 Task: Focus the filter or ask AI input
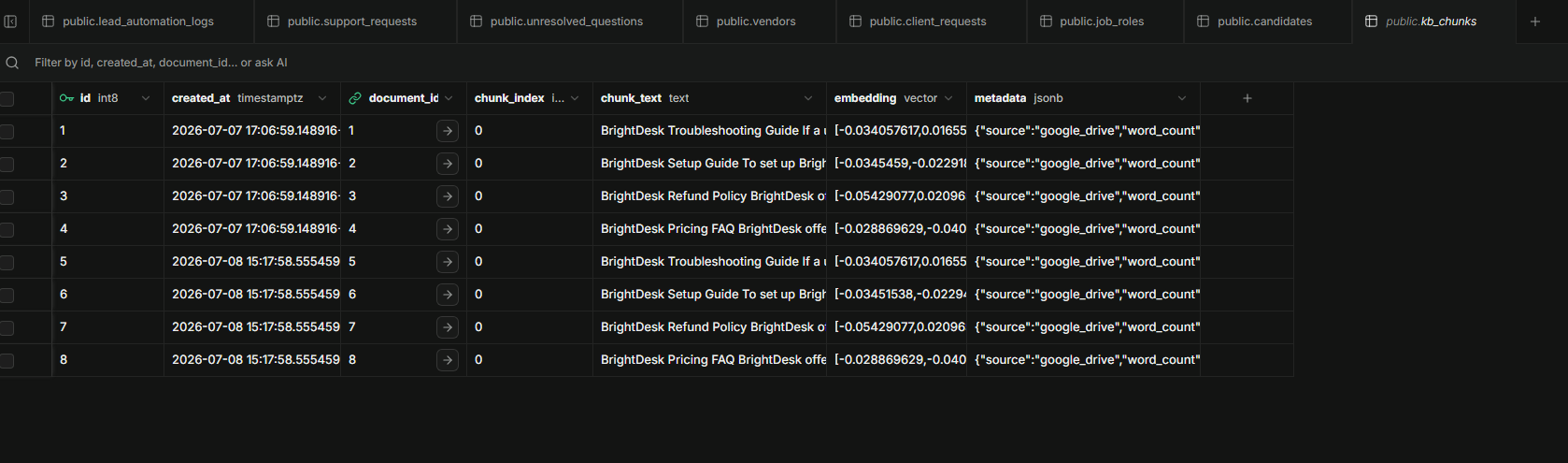(785, 63)
